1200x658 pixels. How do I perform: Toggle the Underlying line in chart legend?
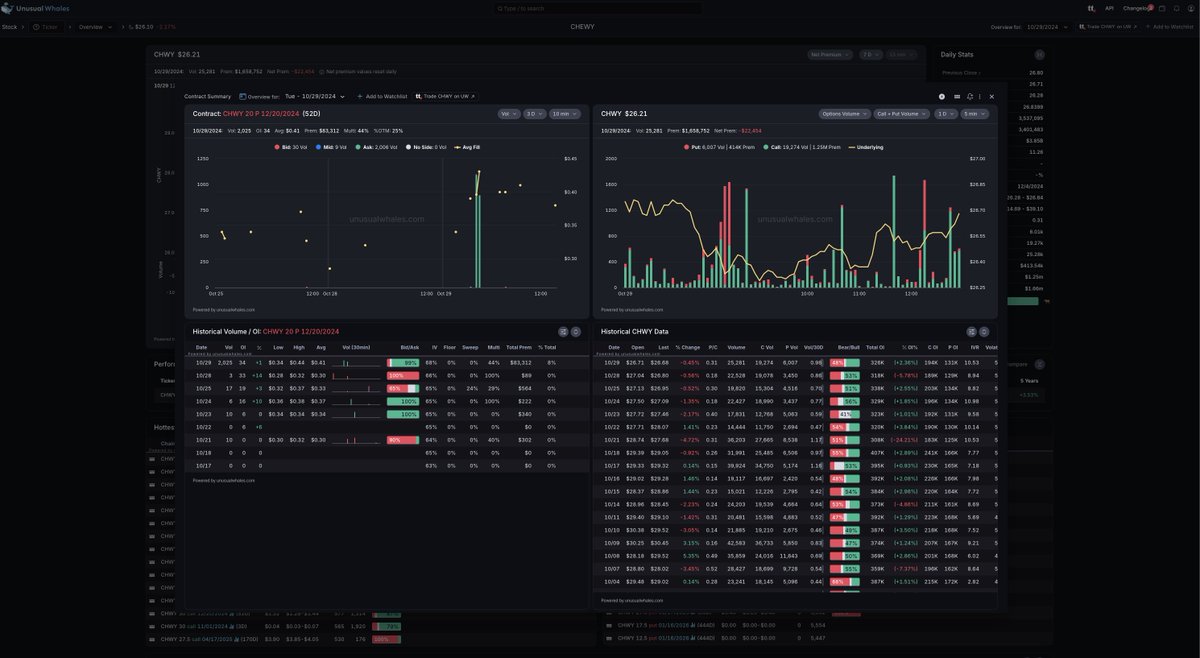pyautogui.click(x=865, y=147)
